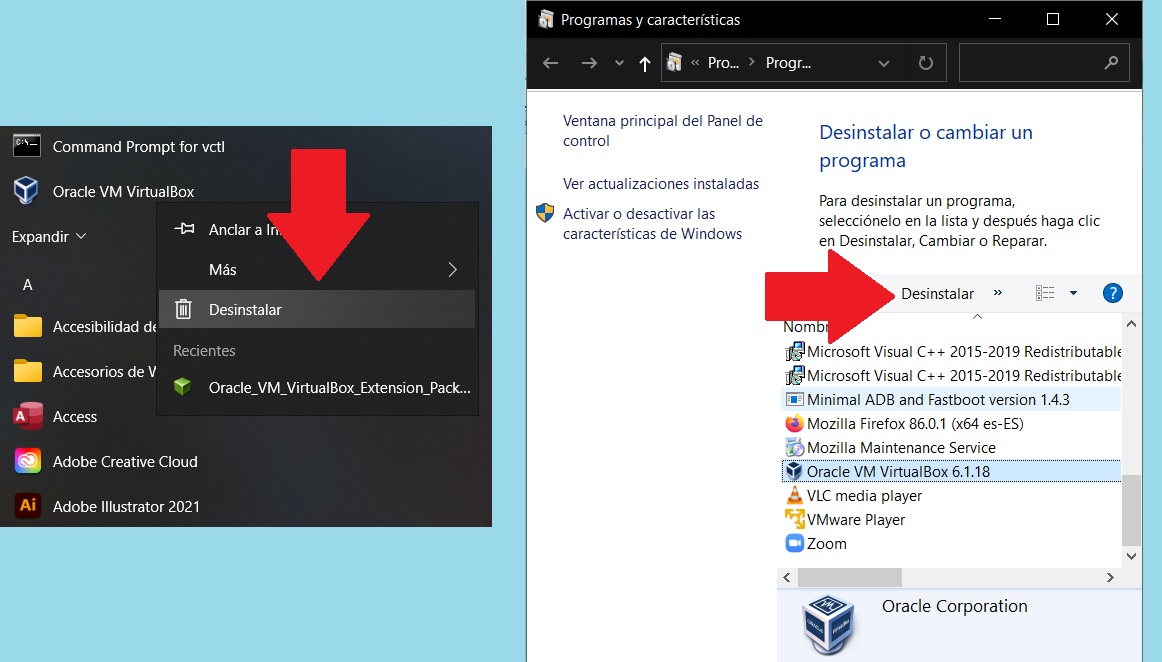The width and height of the screenshot is (1162, 662).
Task: Click the horizontal scrollbar thumb in program list
Action: pos(849,577)
